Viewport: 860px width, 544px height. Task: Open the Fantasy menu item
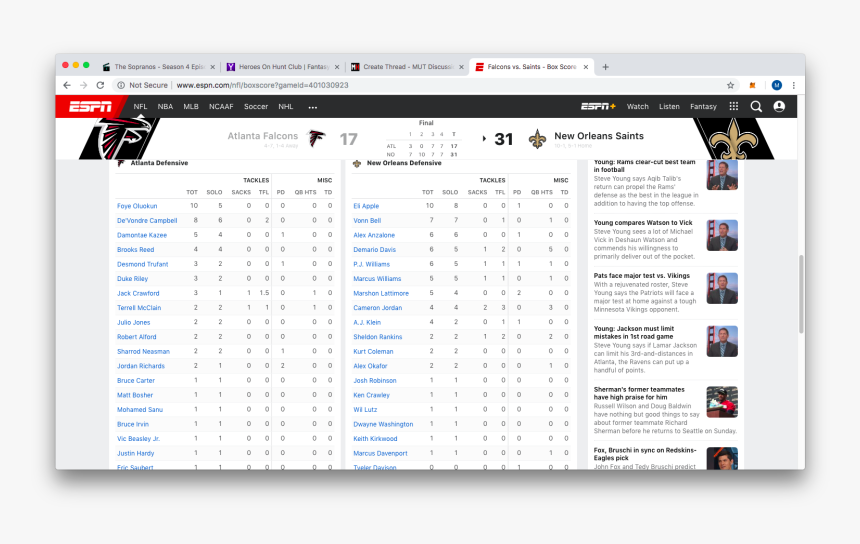click(703, 106)
